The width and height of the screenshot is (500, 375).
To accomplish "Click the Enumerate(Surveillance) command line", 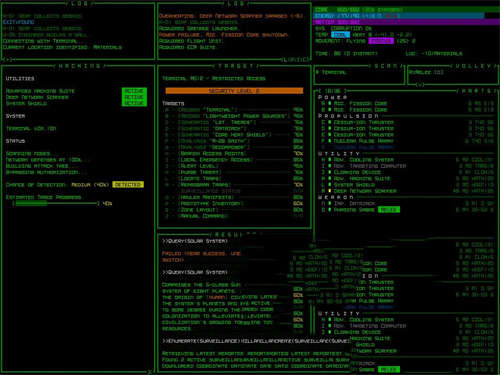I will point(256,341).
